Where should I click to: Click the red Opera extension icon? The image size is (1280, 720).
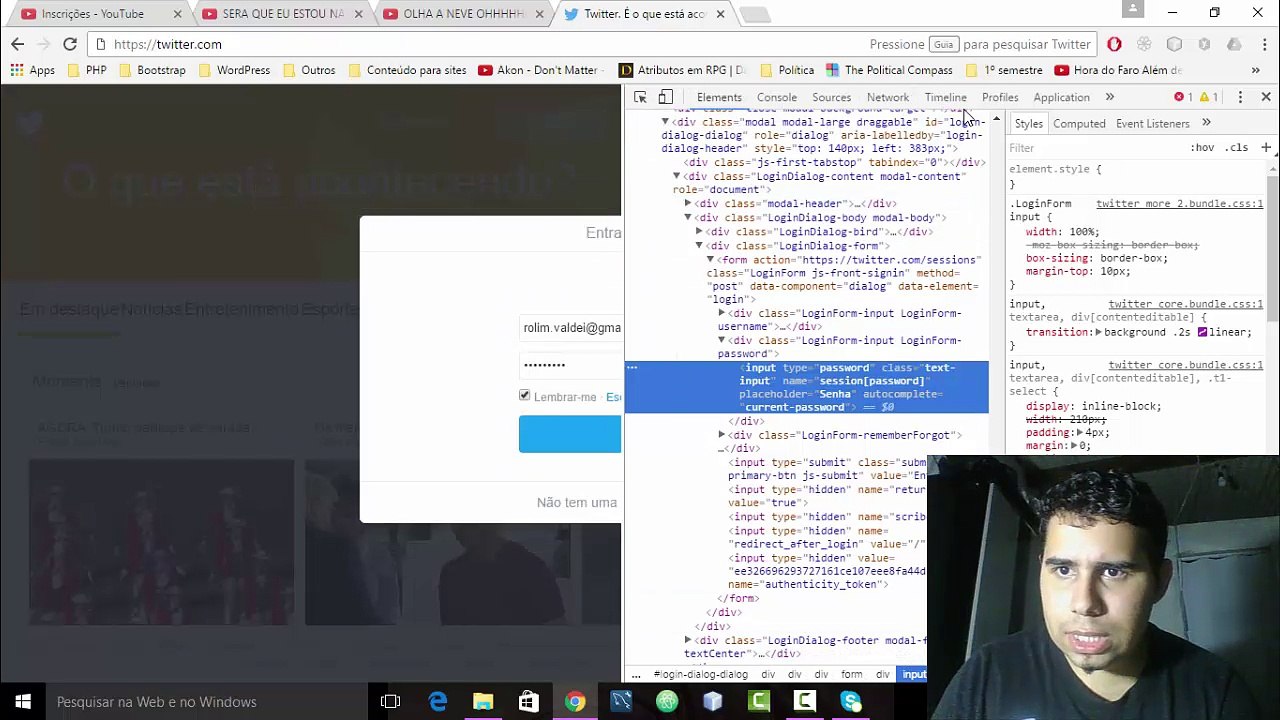pos(1114,44)
